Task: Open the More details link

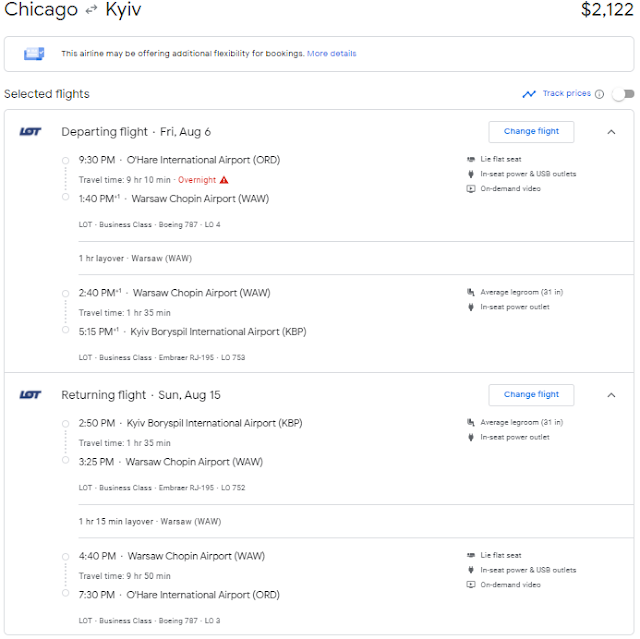Action: click(331, 53)
